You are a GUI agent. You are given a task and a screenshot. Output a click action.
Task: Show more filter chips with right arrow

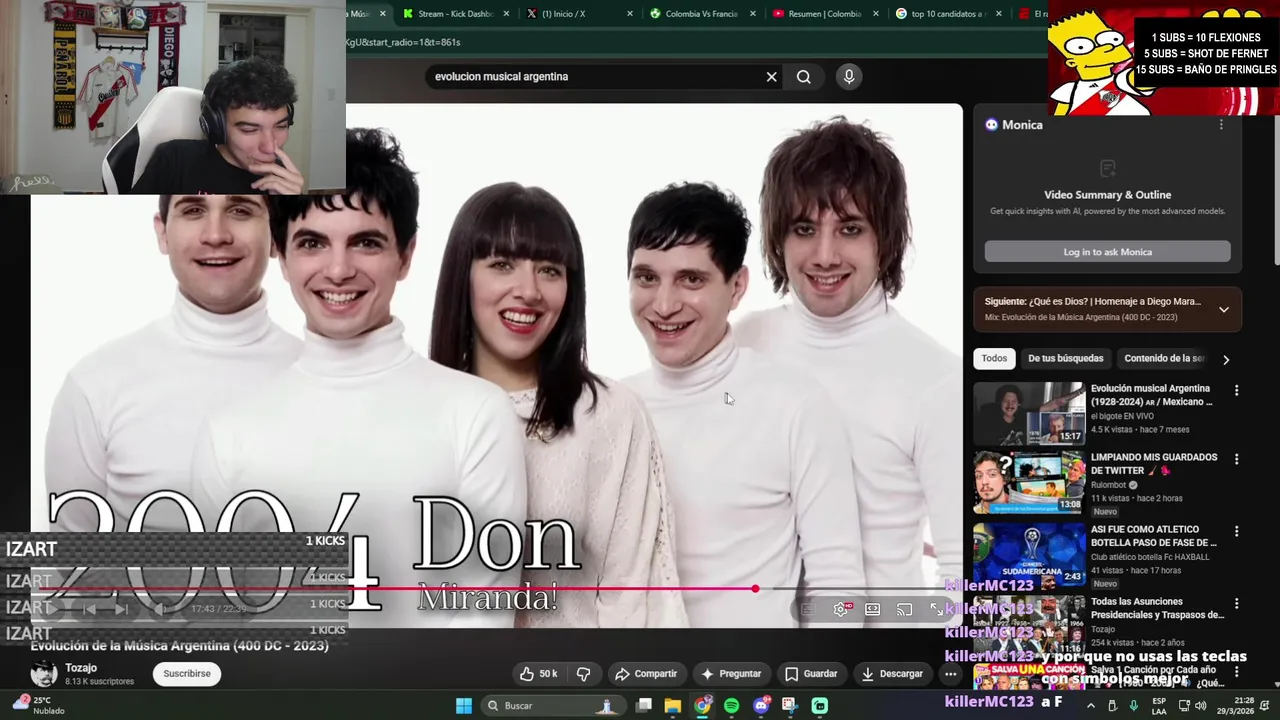pyautogui.click(x=1226, y=359)
